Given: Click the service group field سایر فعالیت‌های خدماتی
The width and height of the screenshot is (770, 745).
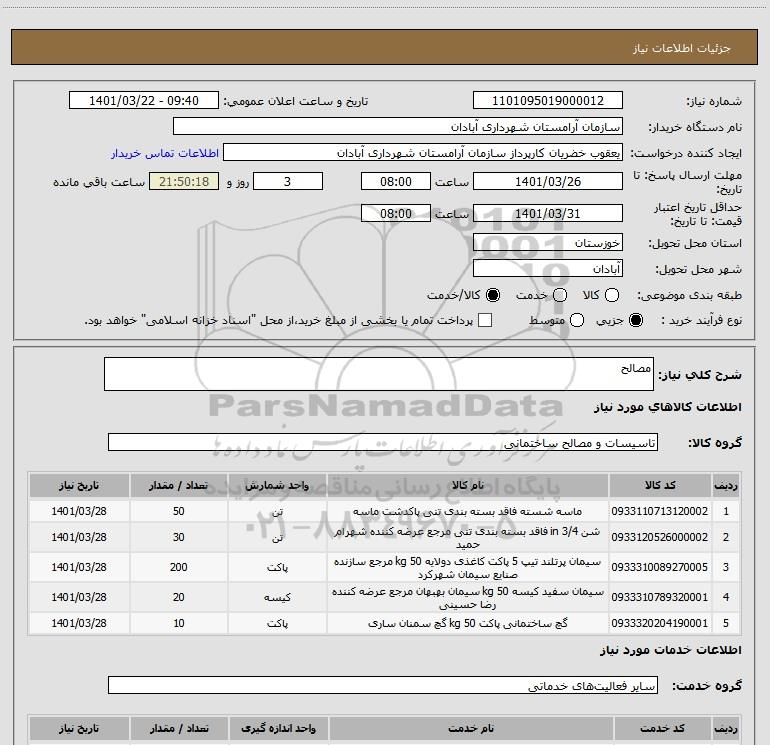Looking at the screenshot, I should tap(383, 686).
